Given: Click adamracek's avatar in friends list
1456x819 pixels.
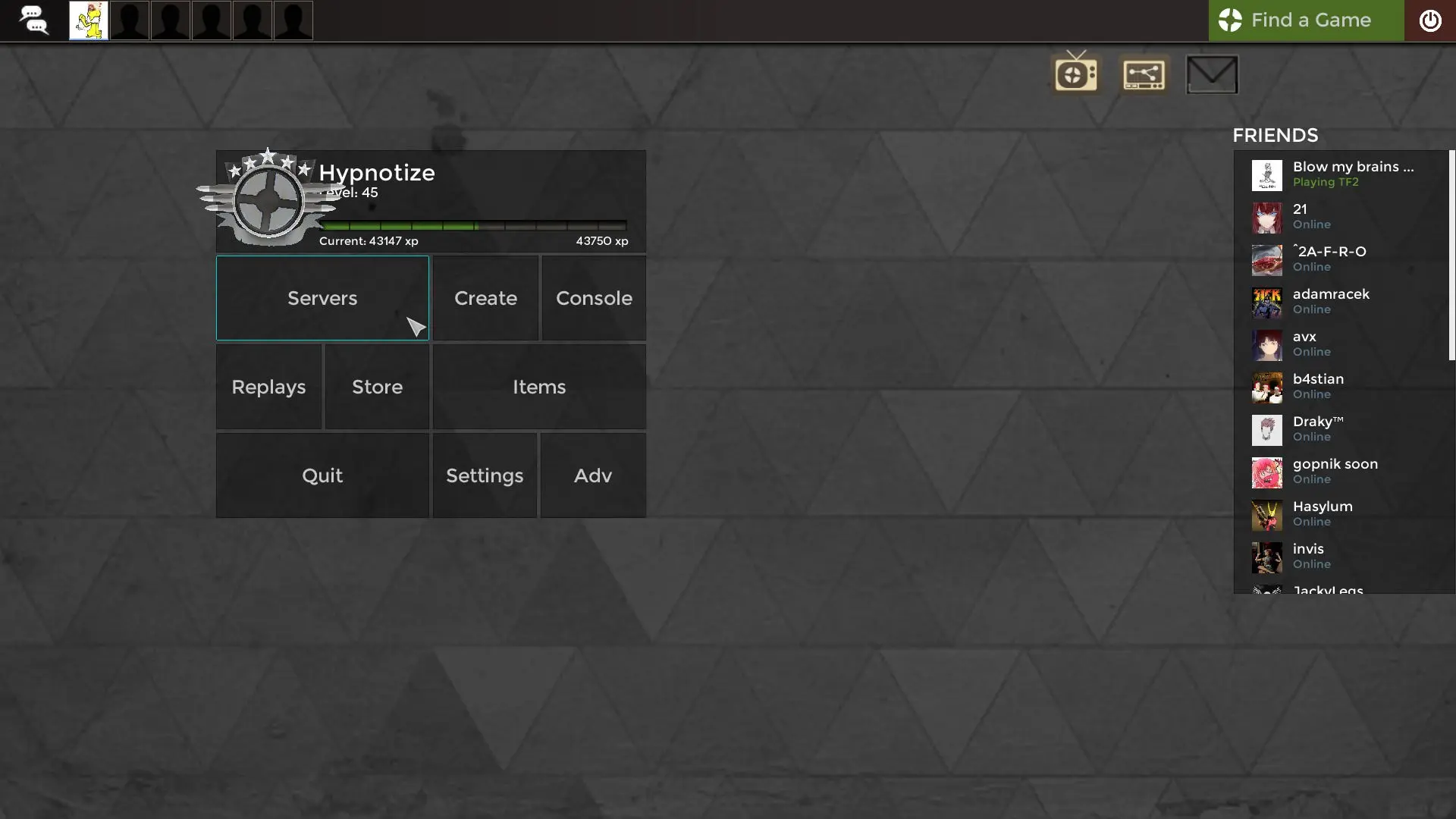Looking at the screenshot, I should click(1266, 302).
